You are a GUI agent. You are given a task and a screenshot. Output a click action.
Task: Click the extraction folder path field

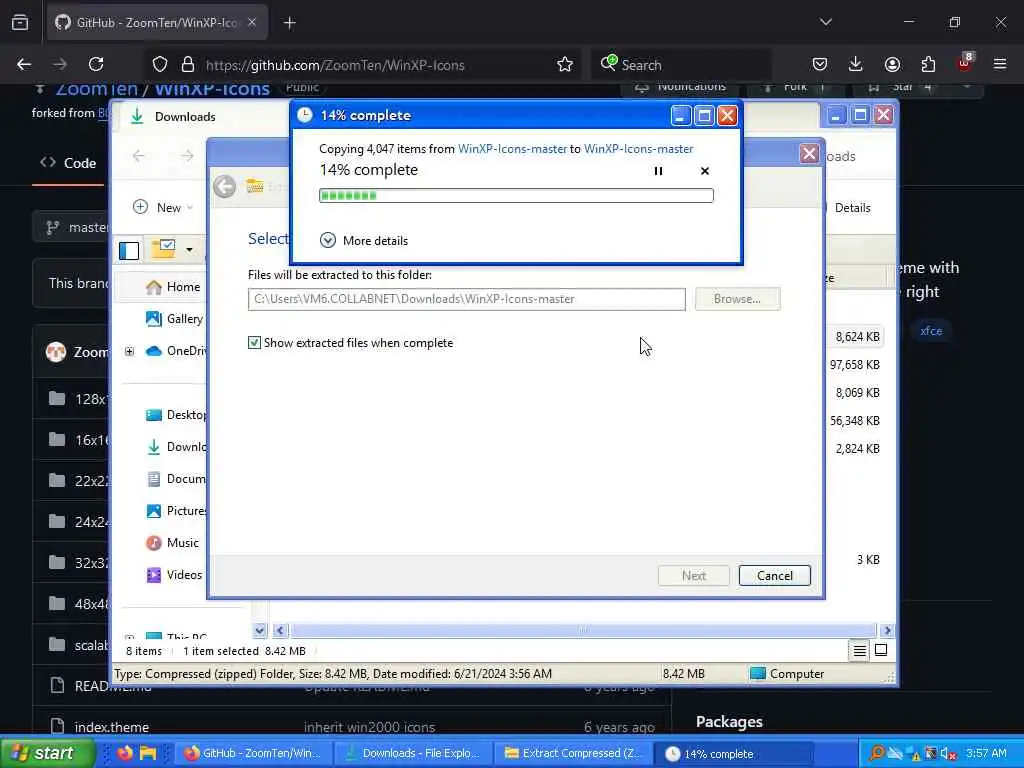(466, 299)
